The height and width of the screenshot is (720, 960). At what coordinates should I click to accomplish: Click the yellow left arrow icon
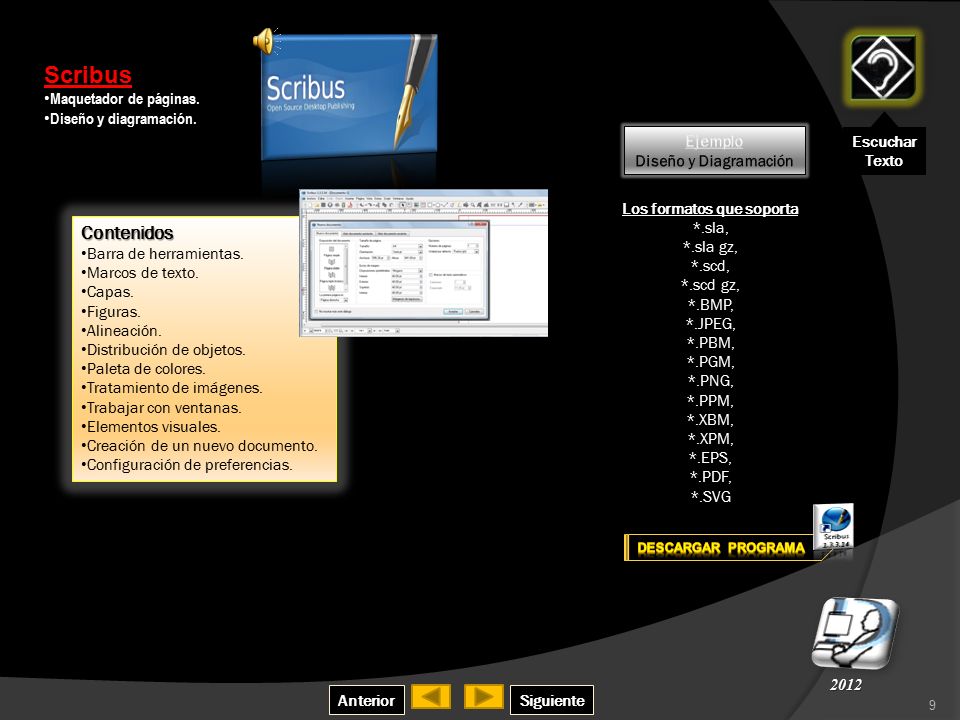click(x=431, y=697)
